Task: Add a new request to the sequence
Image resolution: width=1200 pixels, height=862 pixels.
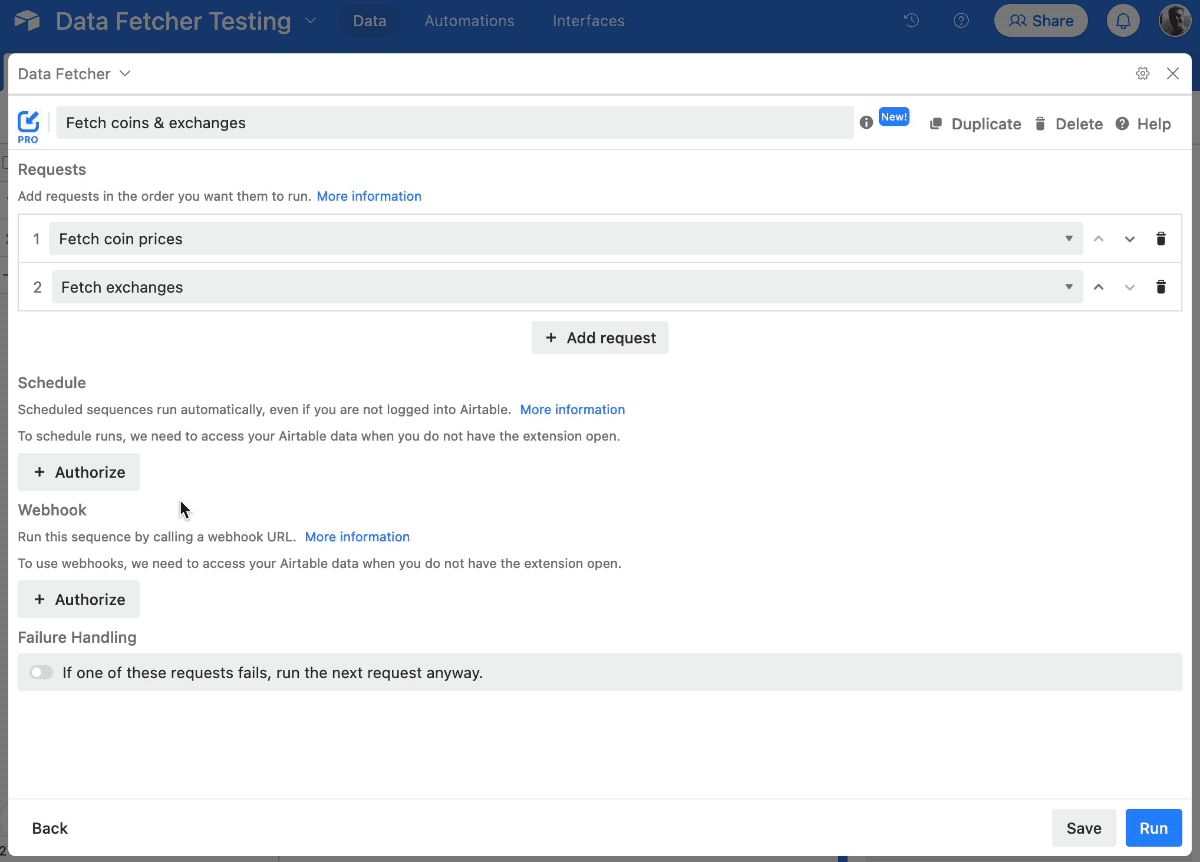Action: point(600,338)
